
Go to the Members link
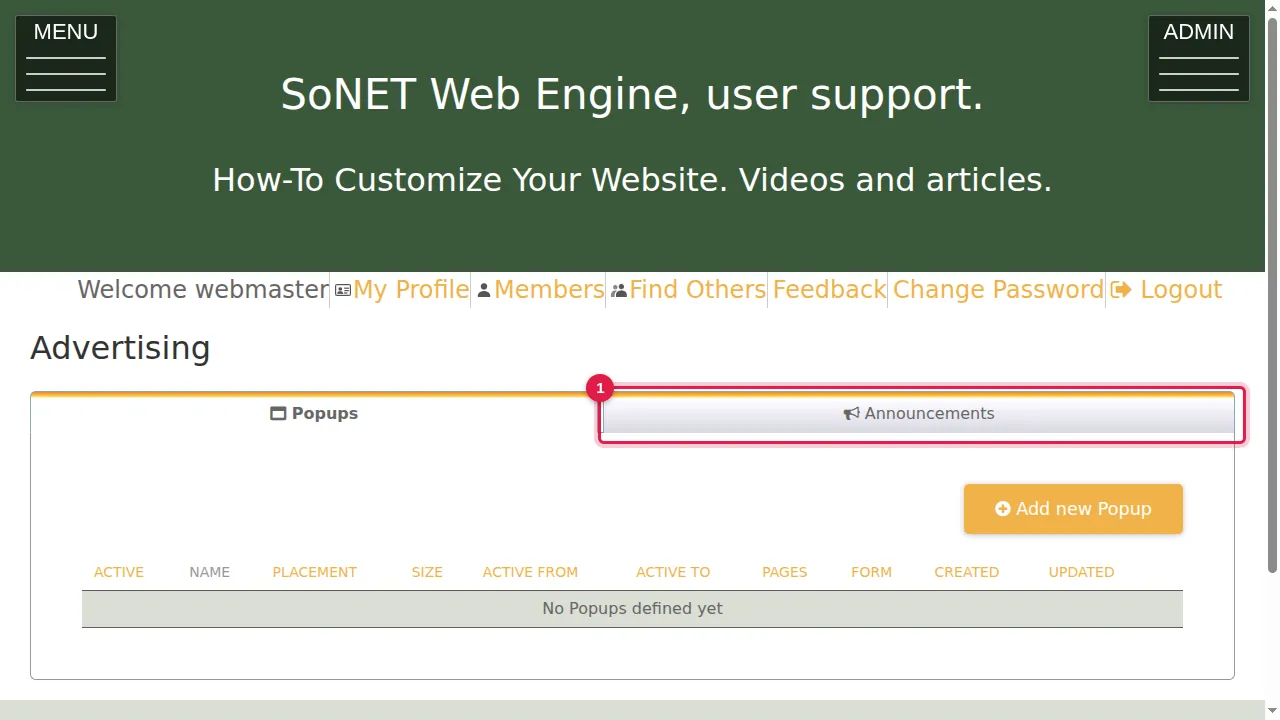pos(549,290)
